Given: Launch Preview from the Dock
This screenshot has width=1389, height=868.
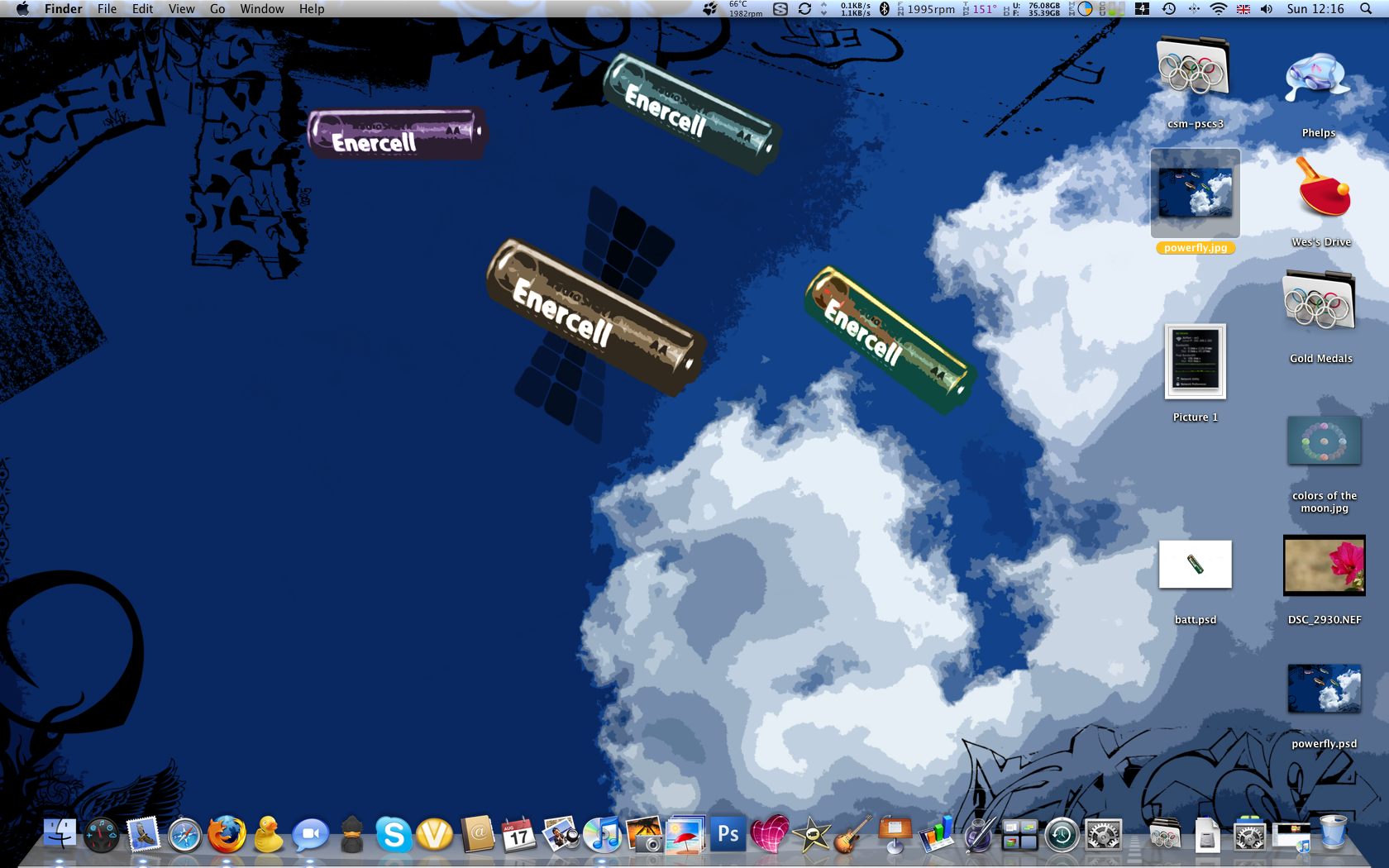Looking at the screenshot, I should pyautogui.click(x=561, y=834).
